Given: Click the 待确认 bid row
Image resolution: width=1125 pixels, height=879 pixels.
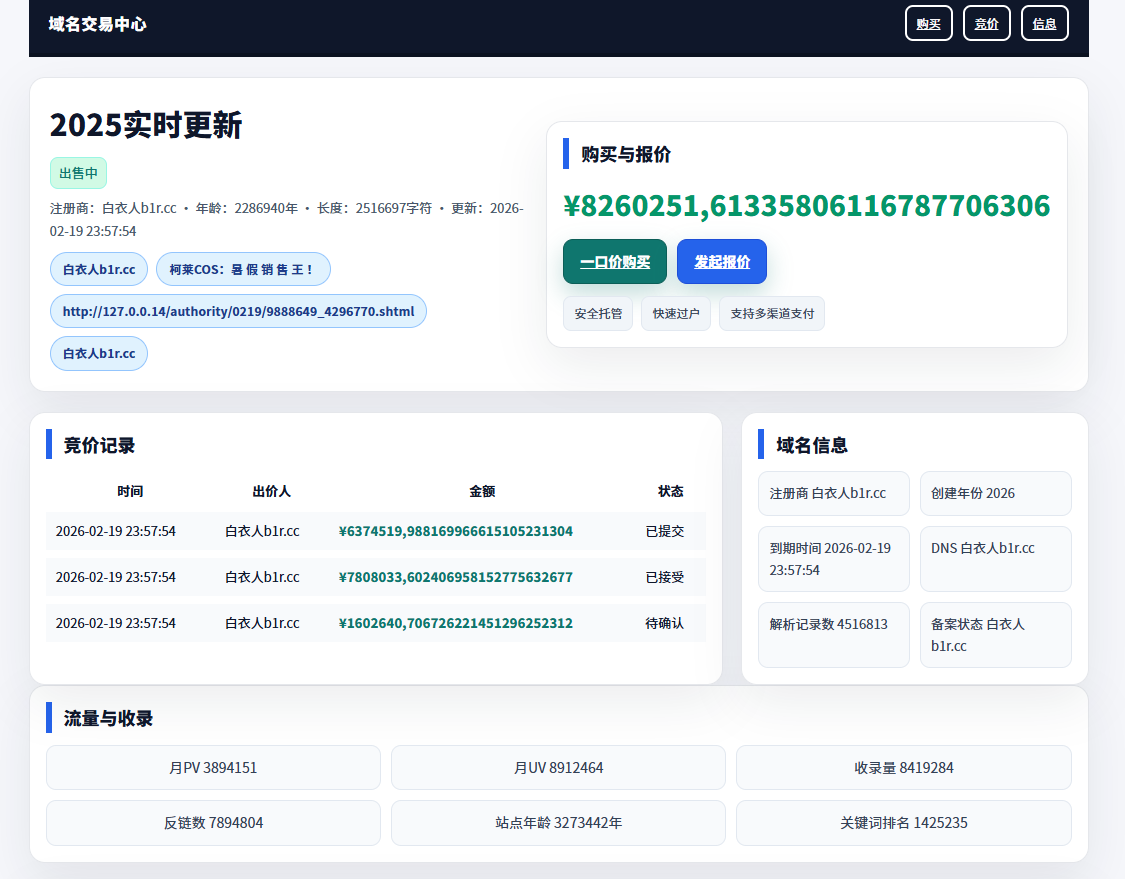Looking at the screenshot, I should pos(375,623).
